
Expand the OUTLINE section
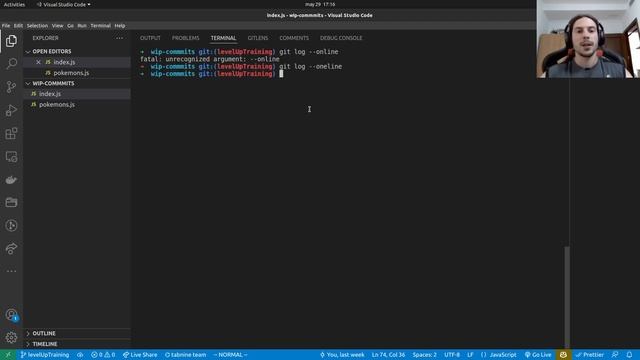[x=78, y=333]
